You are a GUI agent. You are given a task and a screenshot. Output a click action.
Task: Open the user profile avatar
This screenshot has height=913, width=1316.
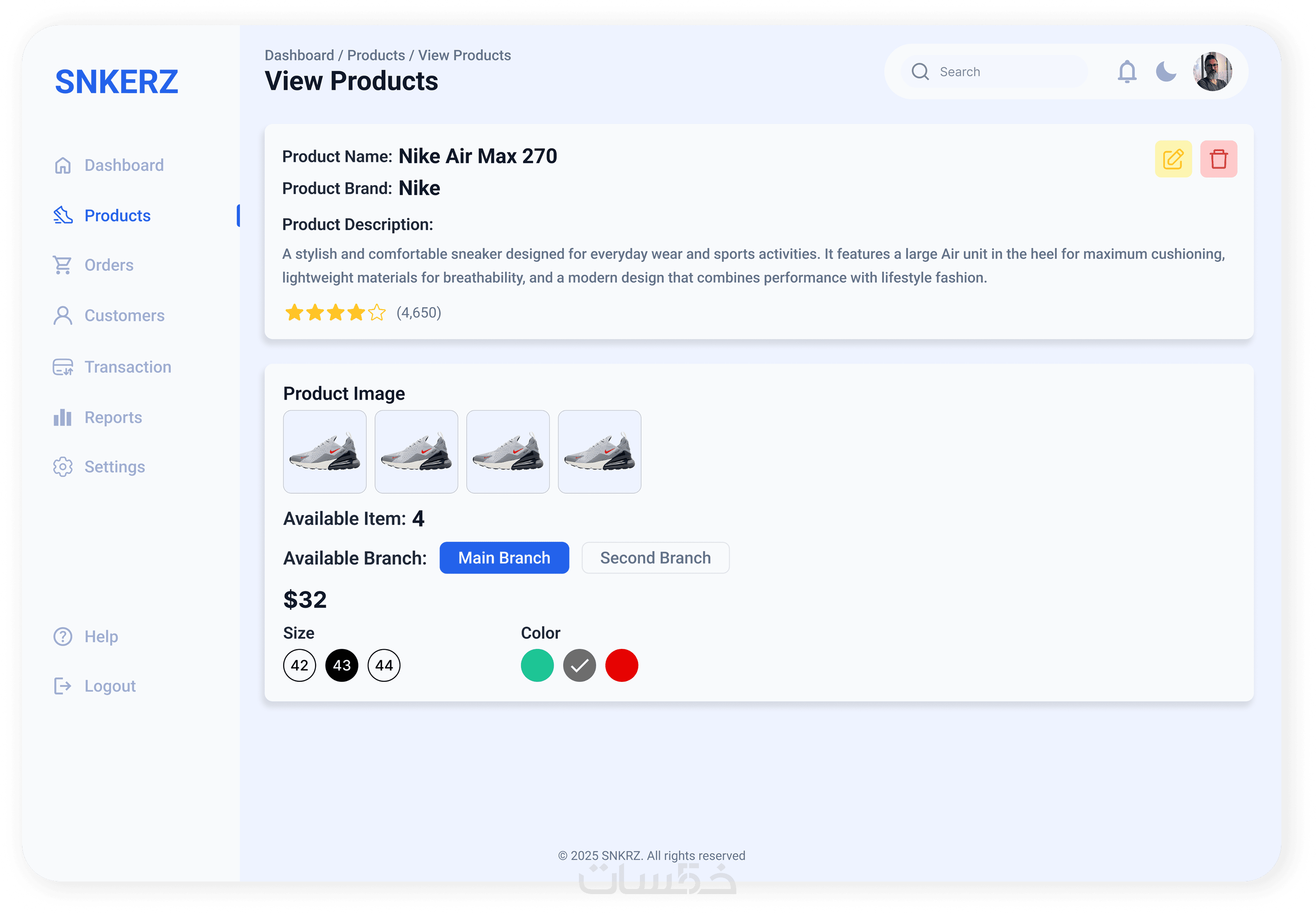tap(1212, 72)
